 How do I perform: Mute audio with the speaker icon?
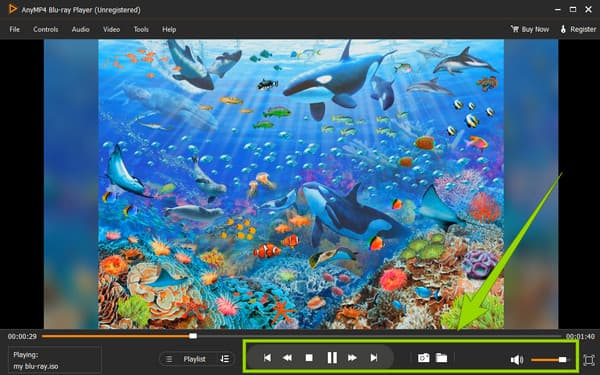pos(517,360)
